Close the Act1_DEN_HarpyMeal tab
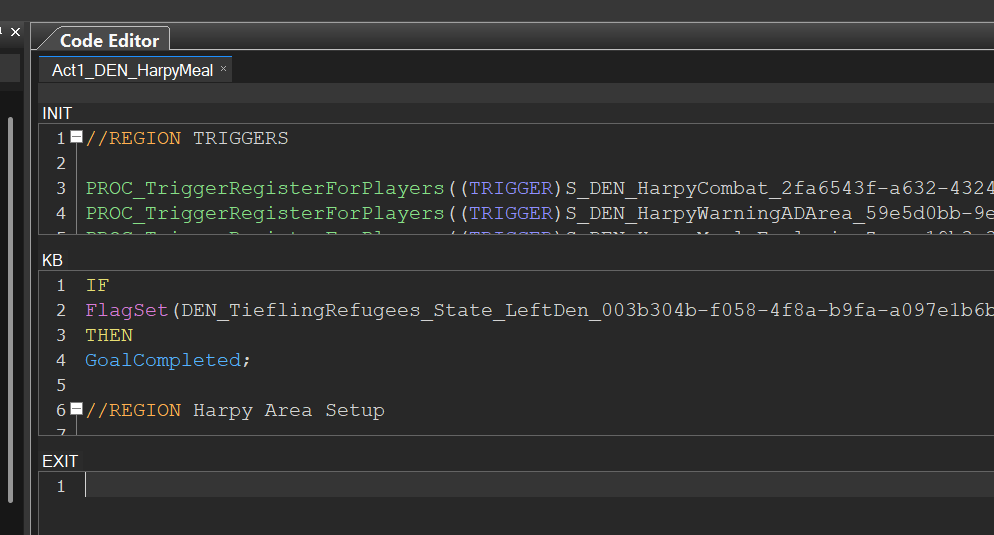The image size is (994, 535). click(224, 69)
